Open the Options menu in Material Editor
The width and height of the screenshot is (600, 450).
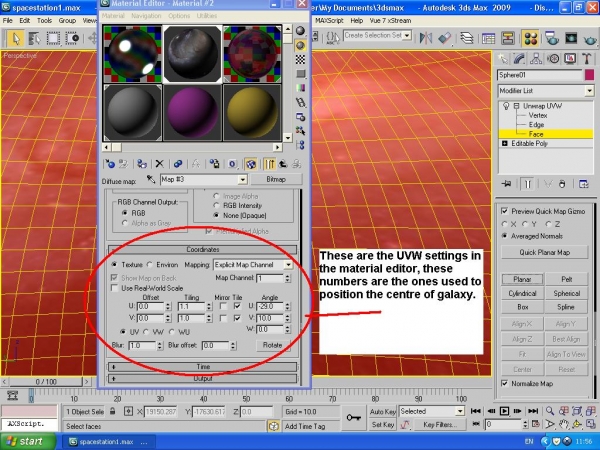(179, 16)
